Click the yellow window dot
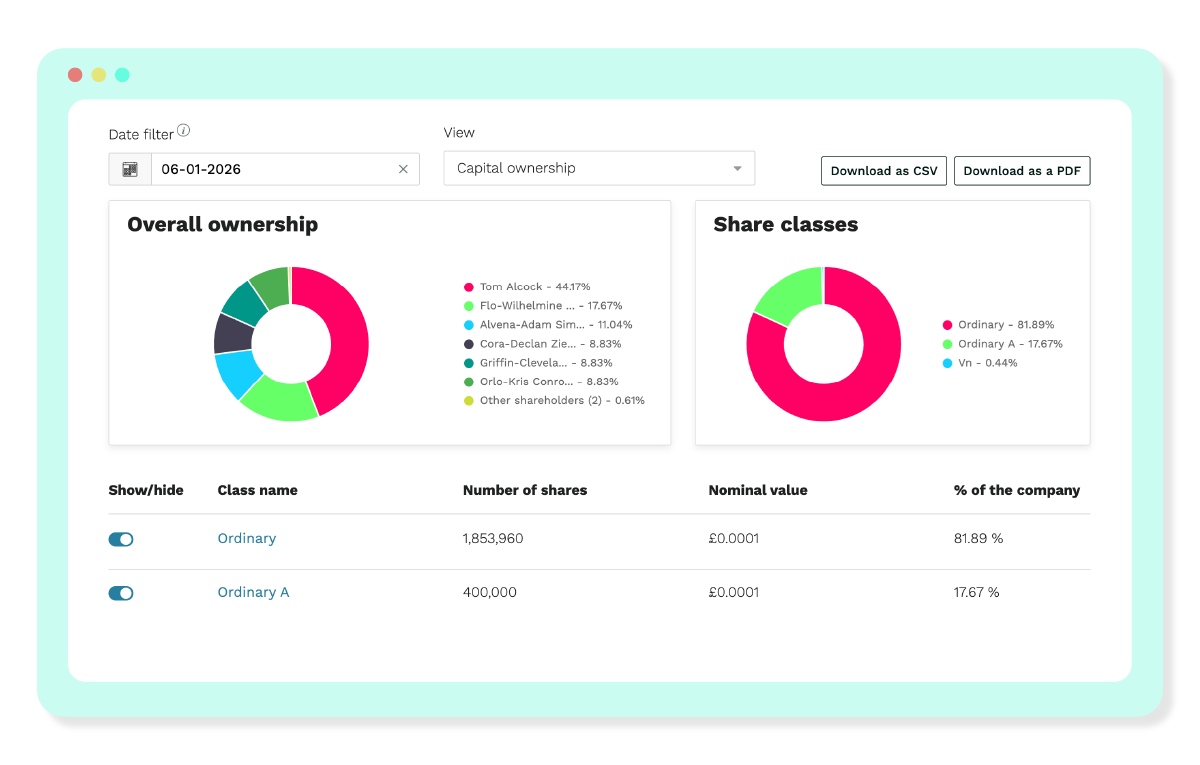 pos(99,75)
